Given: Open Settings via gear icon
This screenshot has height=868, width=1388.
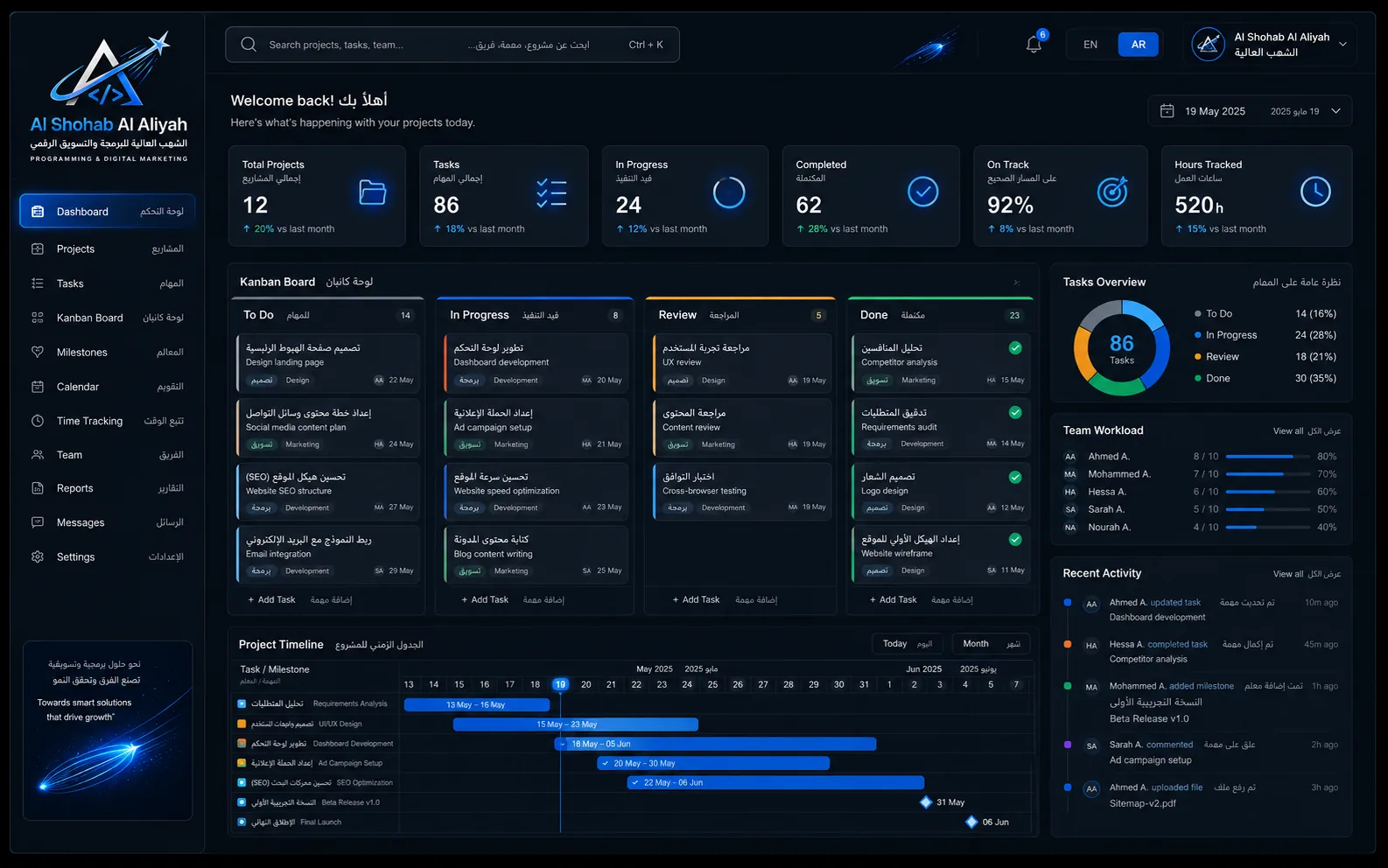Looking at the screenshot, I should [x=38, y=556].
